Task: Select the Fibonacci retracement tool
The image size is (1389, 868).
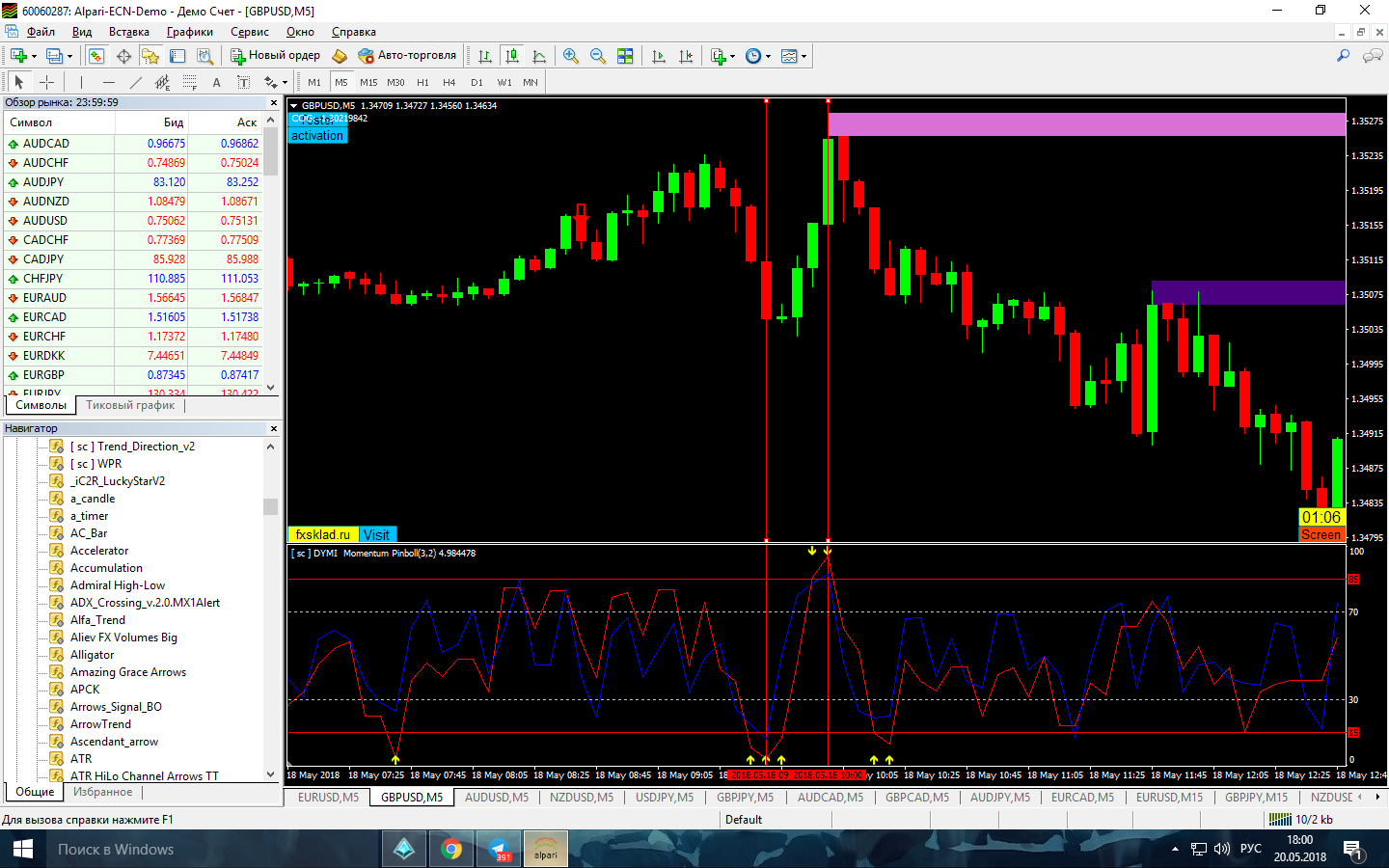Action: (x=190, y=82)
